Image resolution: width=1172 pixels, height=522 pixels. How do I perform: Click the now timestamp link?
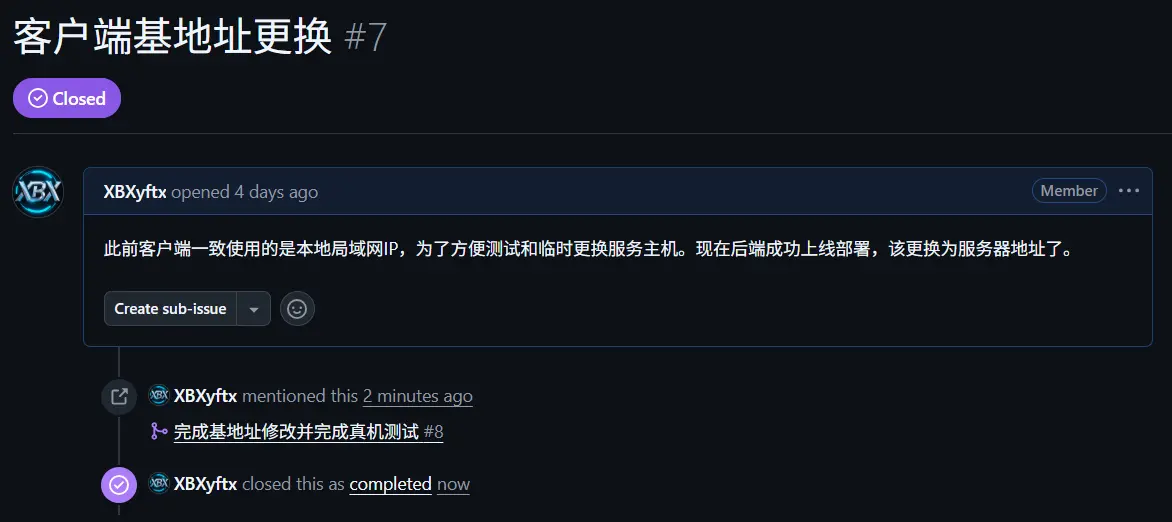tap(453, 484)
